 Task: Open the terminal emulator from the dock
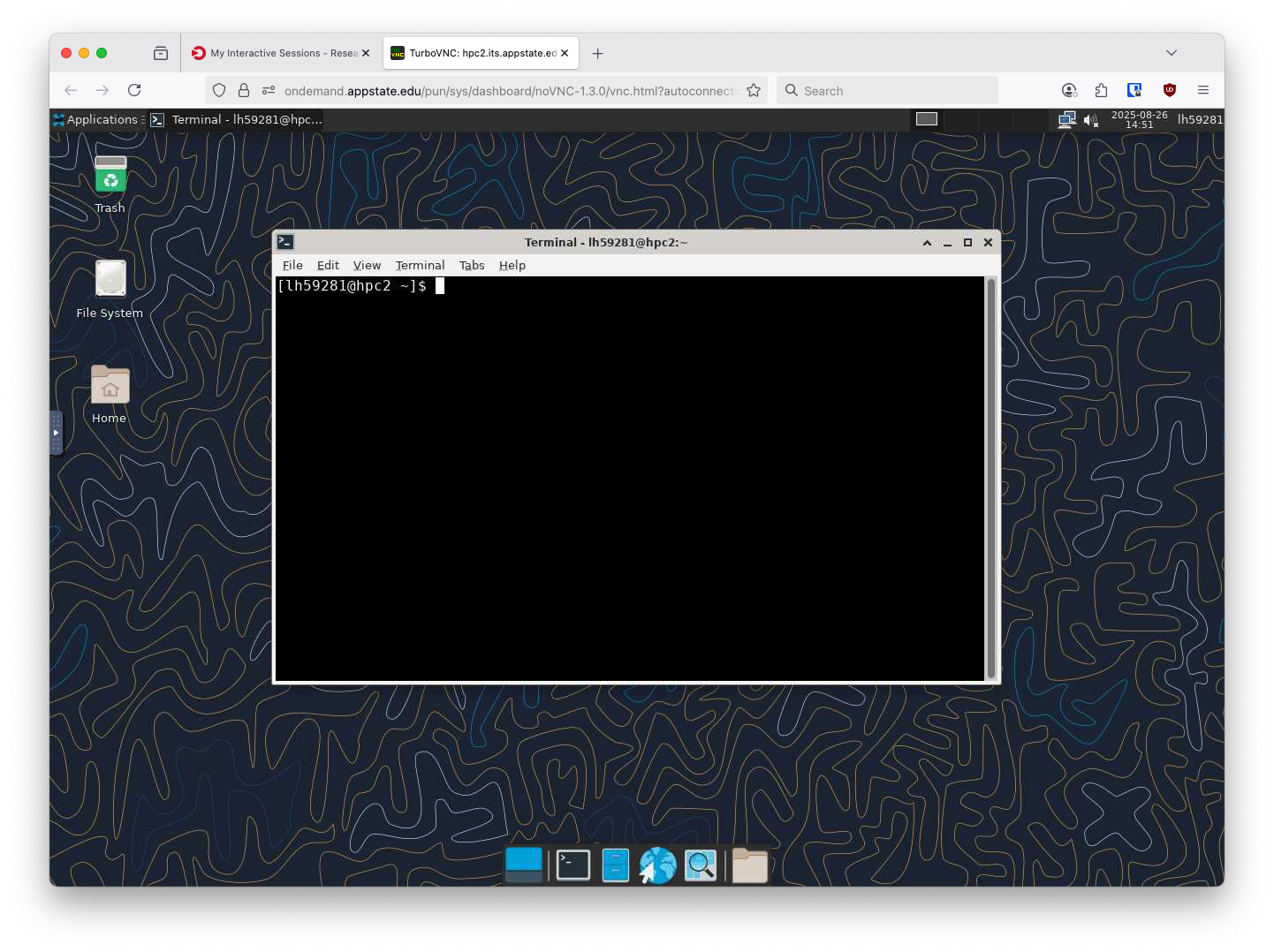[573, 865]
